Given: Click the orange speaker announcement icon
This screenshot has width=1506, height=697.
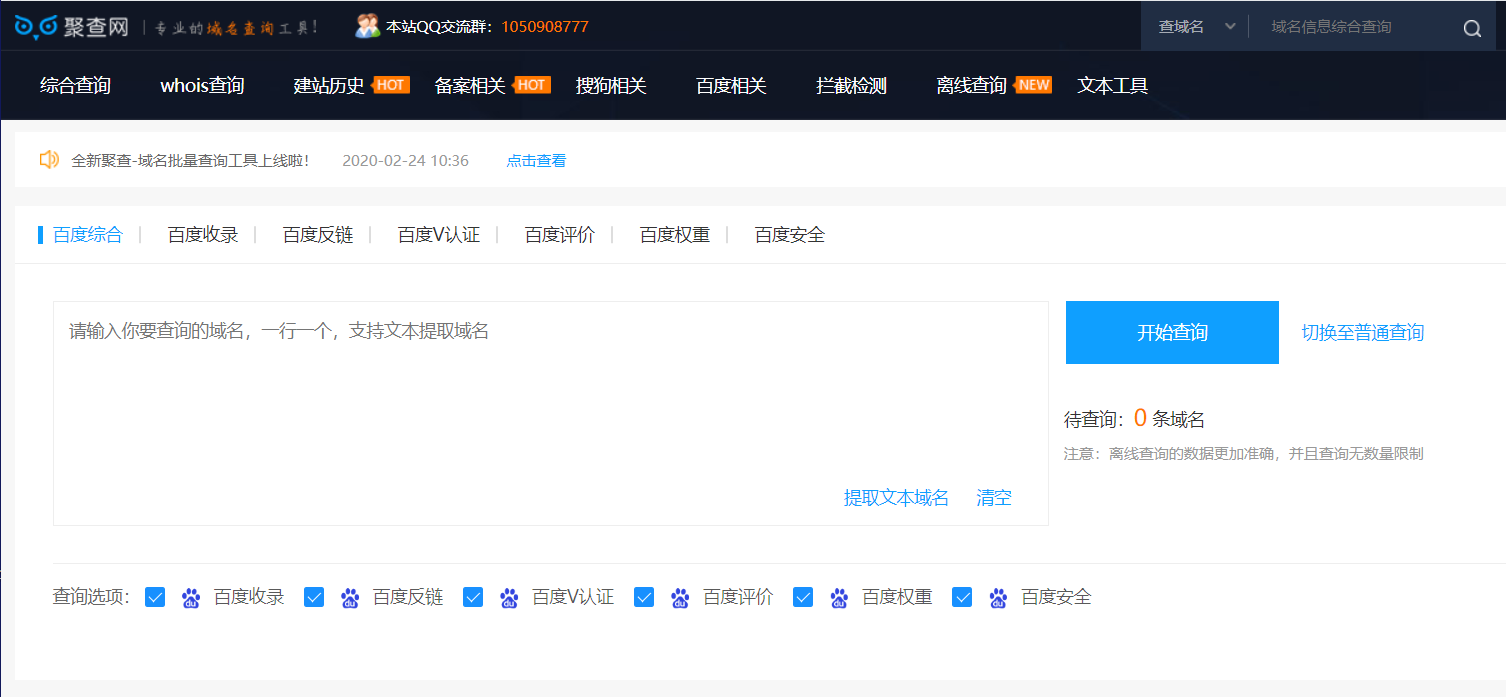Looking at the screenshot, I should click(49, 160).
